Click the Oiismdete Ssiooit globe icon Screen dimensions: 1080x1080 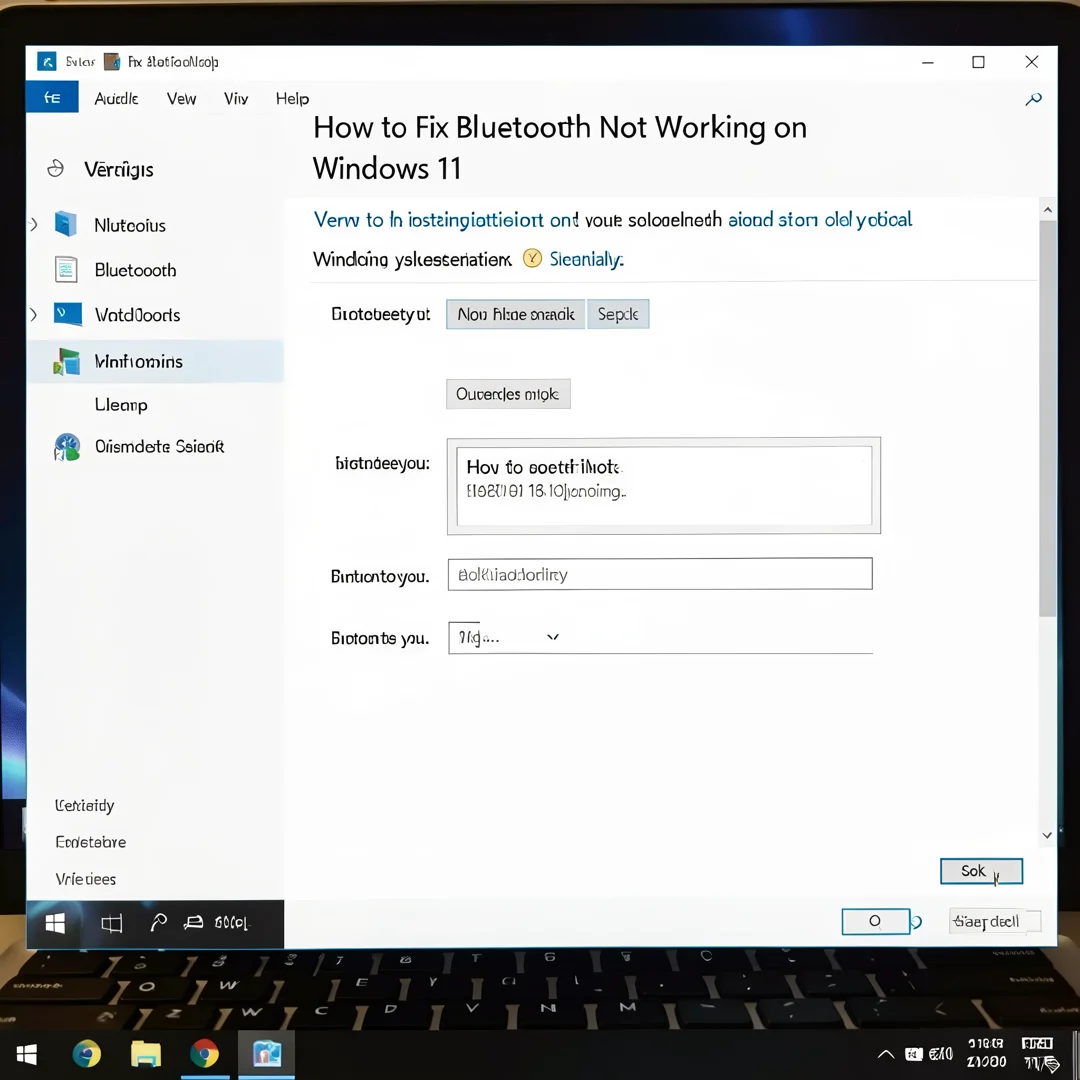tap(67, 447)
